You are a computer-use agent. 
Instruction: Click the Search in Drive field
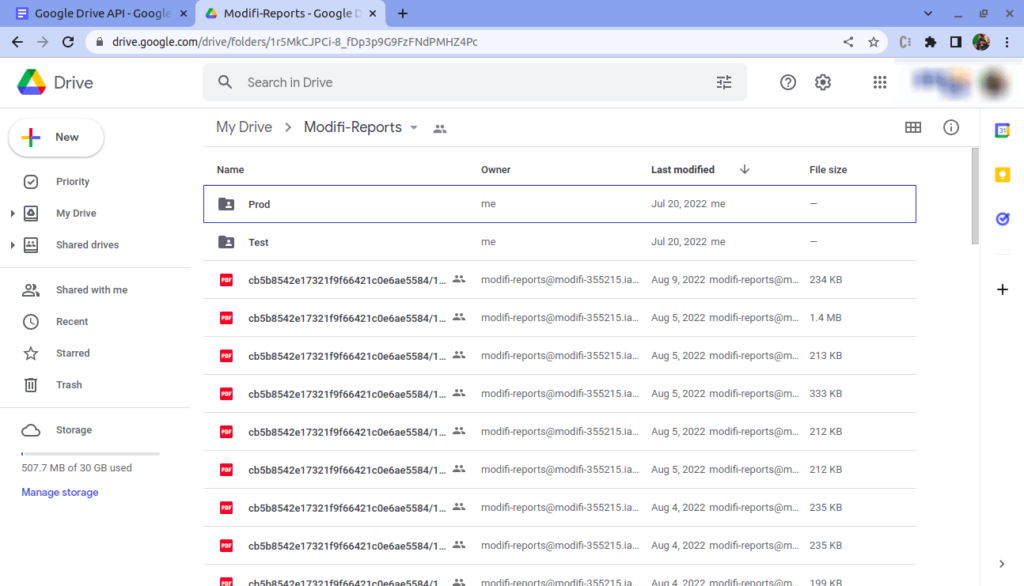tap(470, 83)
